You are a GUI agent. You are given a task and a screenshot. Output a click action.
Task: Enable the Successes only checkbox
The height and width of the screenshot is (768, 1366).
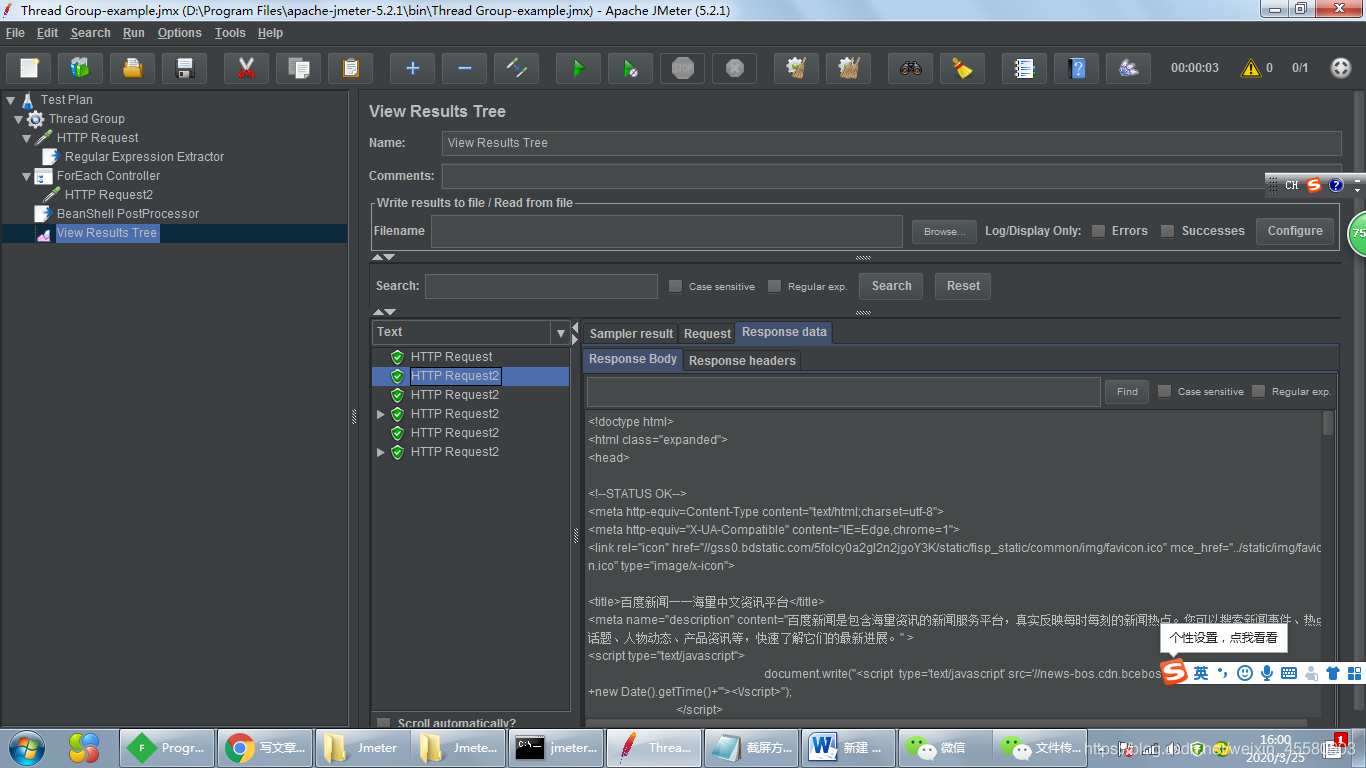(x=1167, y=231)
